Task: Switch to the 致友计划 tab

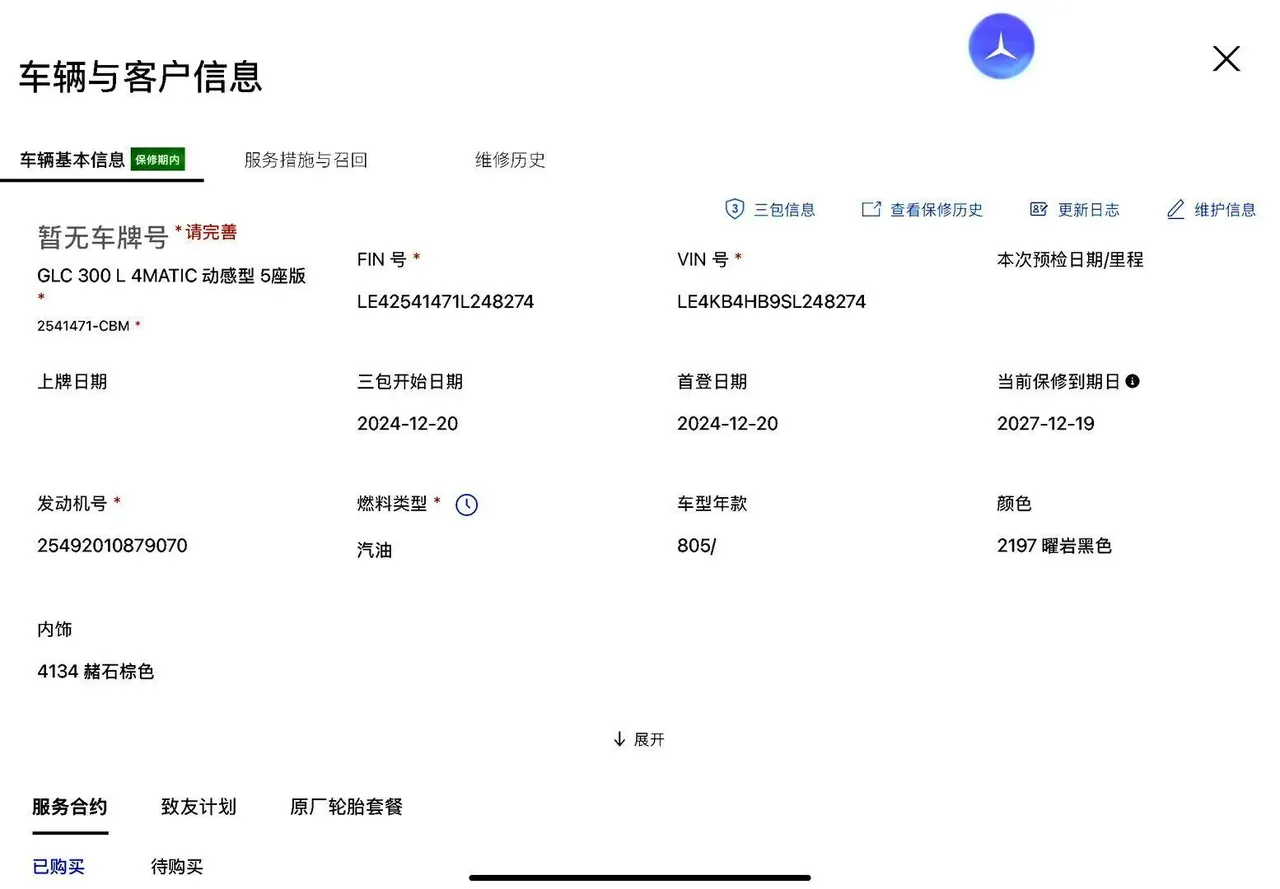Action: (x=198, y=806)
